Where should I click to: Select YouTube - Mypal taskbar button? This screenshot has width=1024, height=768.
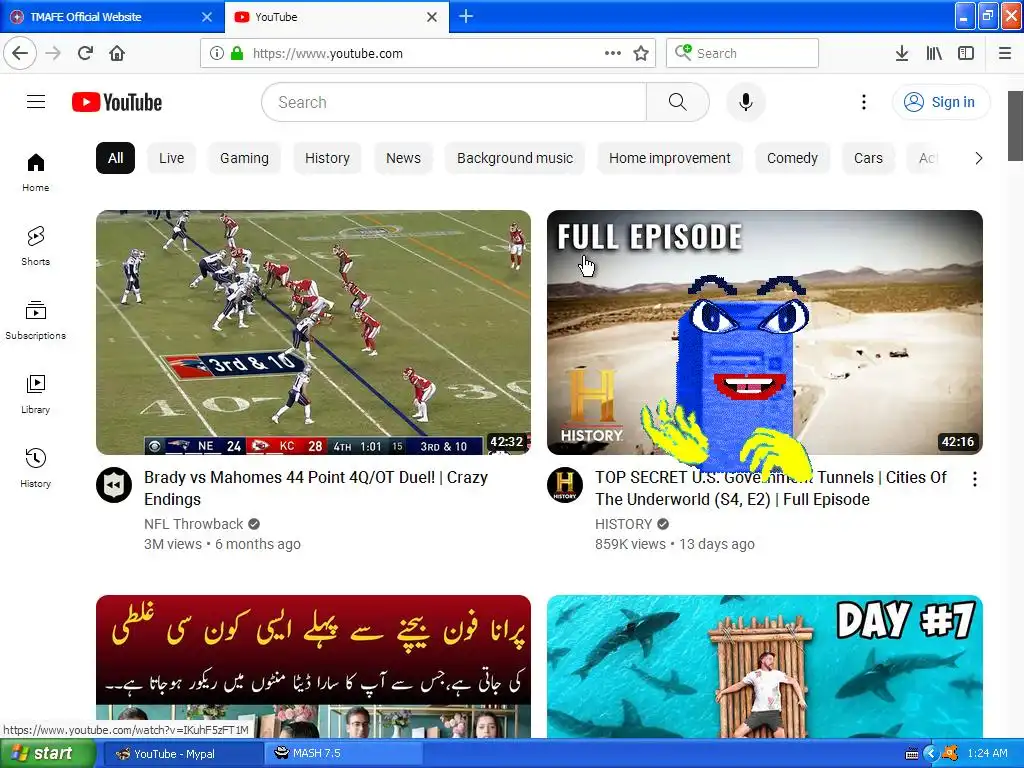click(183, 754)
